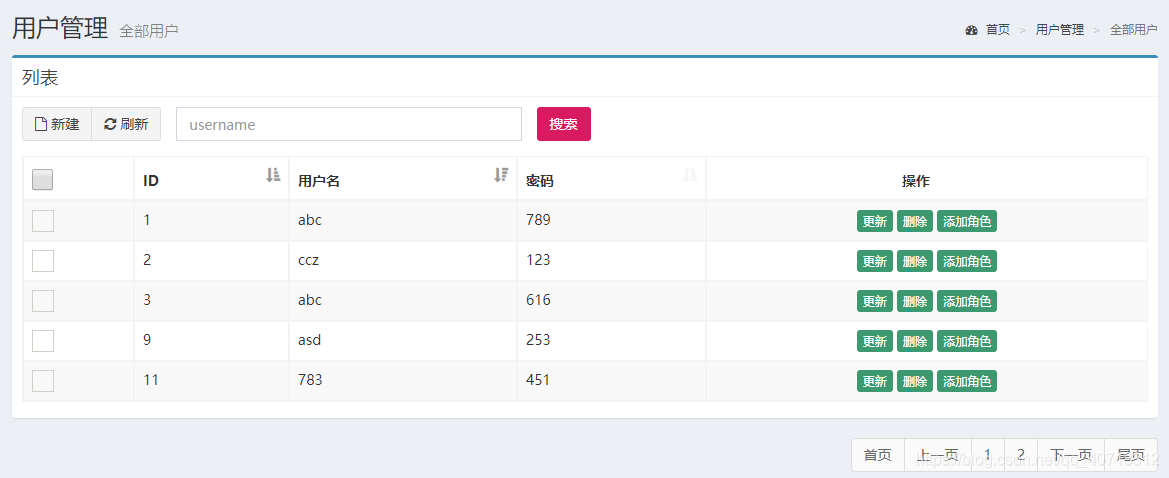Check the box for user ccz
Screen dimensions: 1169x478
tap(43, 261)
